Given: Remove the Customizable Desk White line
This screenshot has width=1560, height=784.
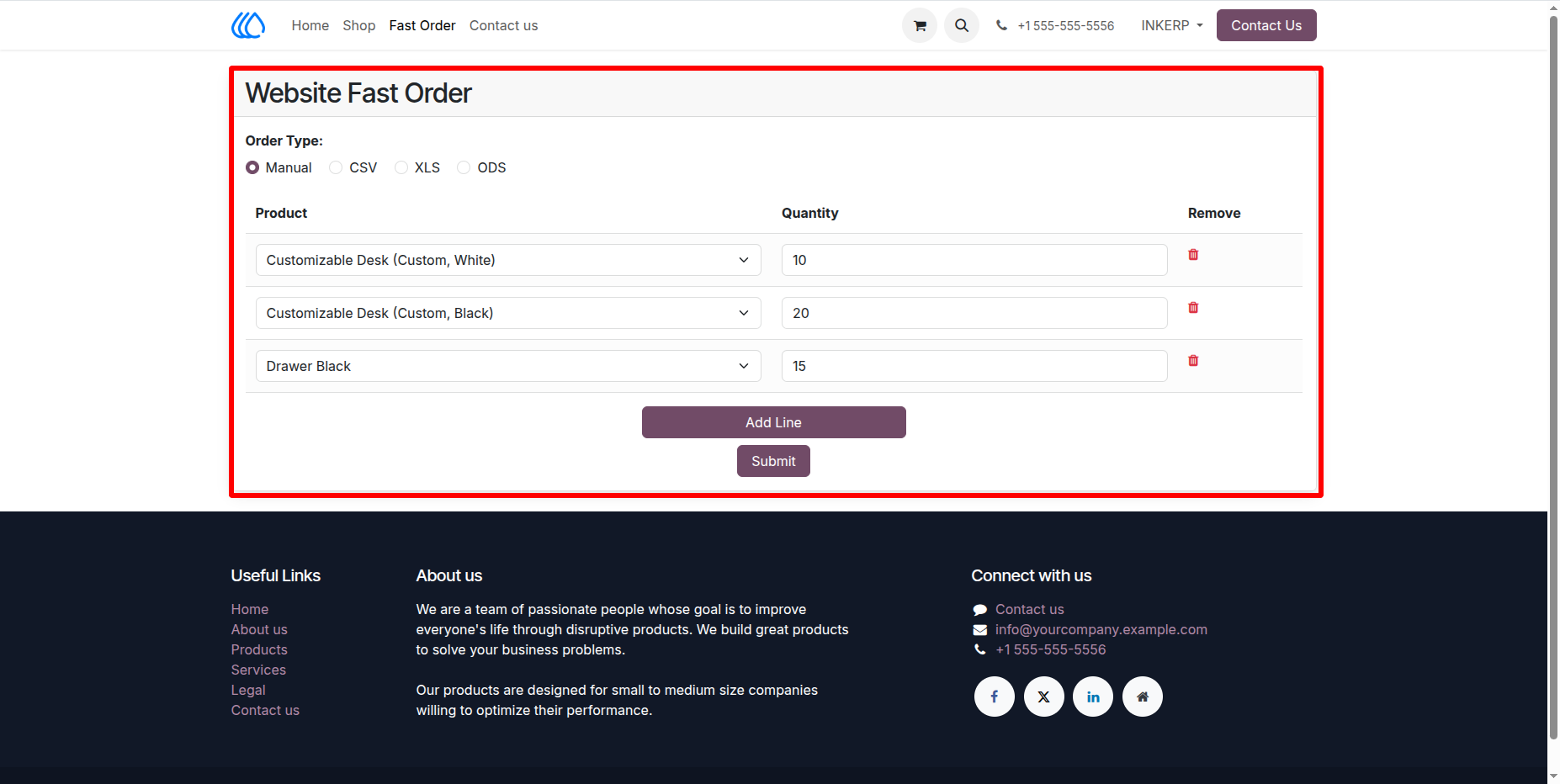Looking at the screenshot, I should click(x=1193, y=255).
